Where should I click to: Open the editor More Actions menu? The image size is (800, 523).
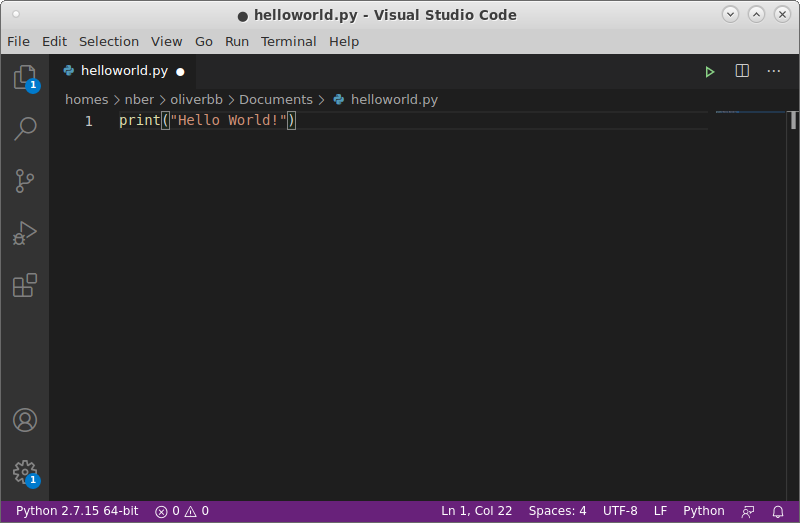(774, 71)
